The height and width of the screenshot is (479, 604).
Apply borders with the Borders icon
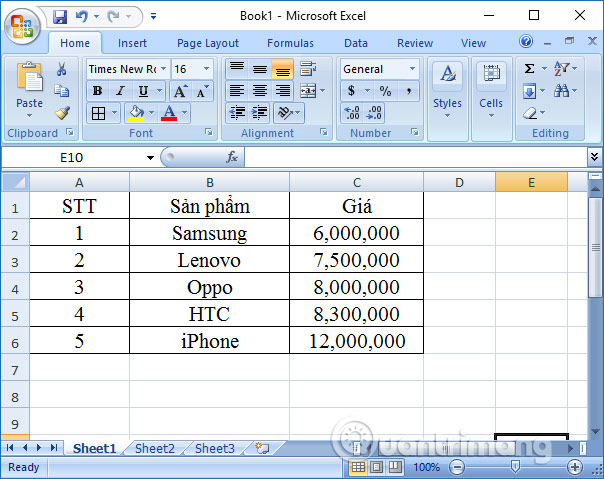click(x=98, y=113)
